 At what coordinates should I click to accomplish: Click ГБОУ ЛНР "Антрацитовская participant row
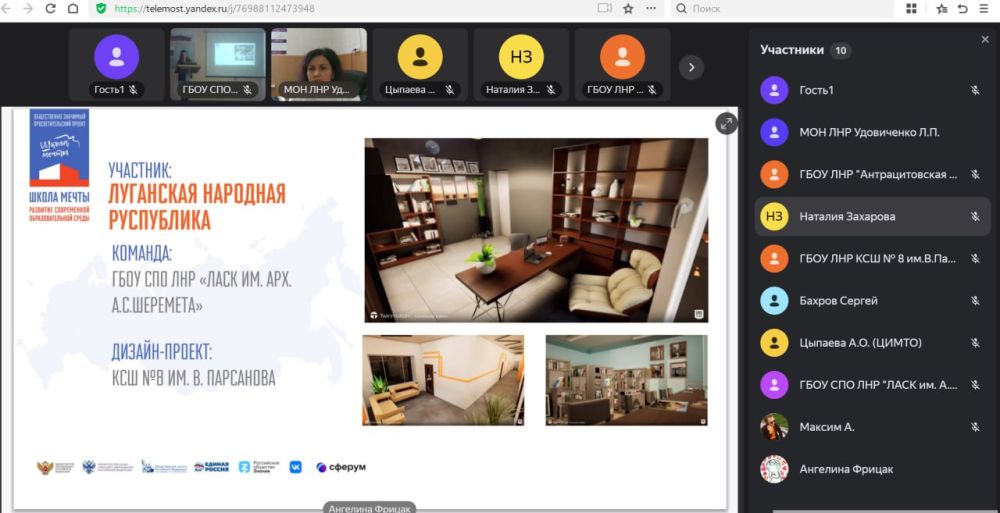[872, 174]
